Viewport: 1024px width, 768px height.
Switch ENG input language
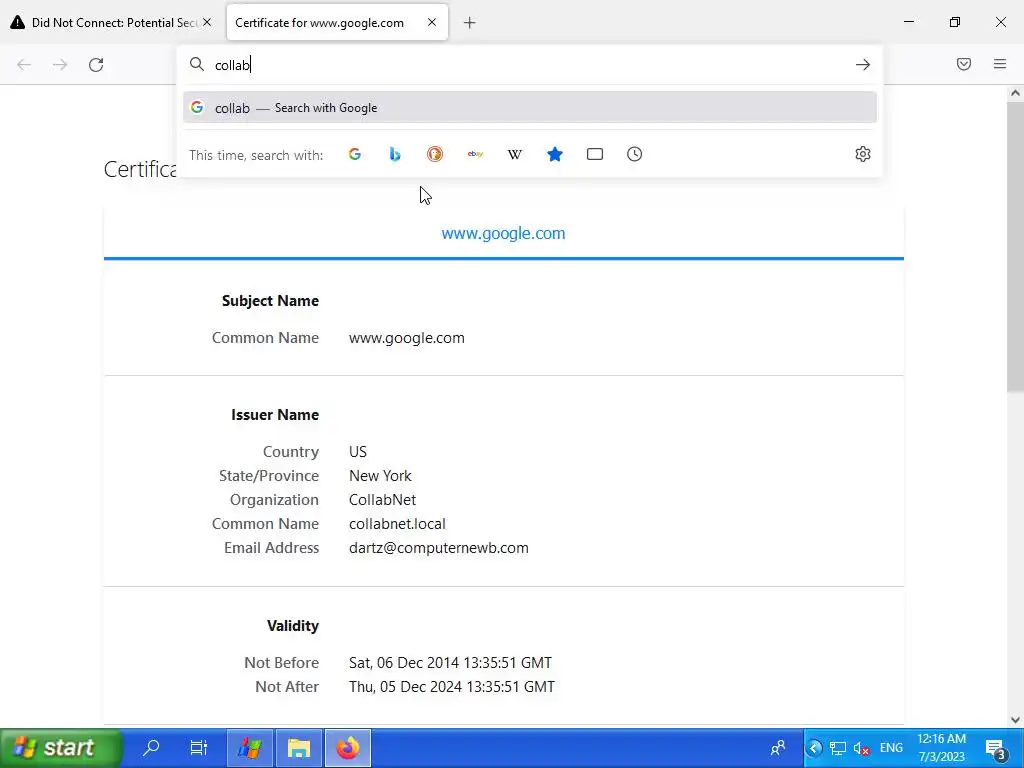coord(891,748)
